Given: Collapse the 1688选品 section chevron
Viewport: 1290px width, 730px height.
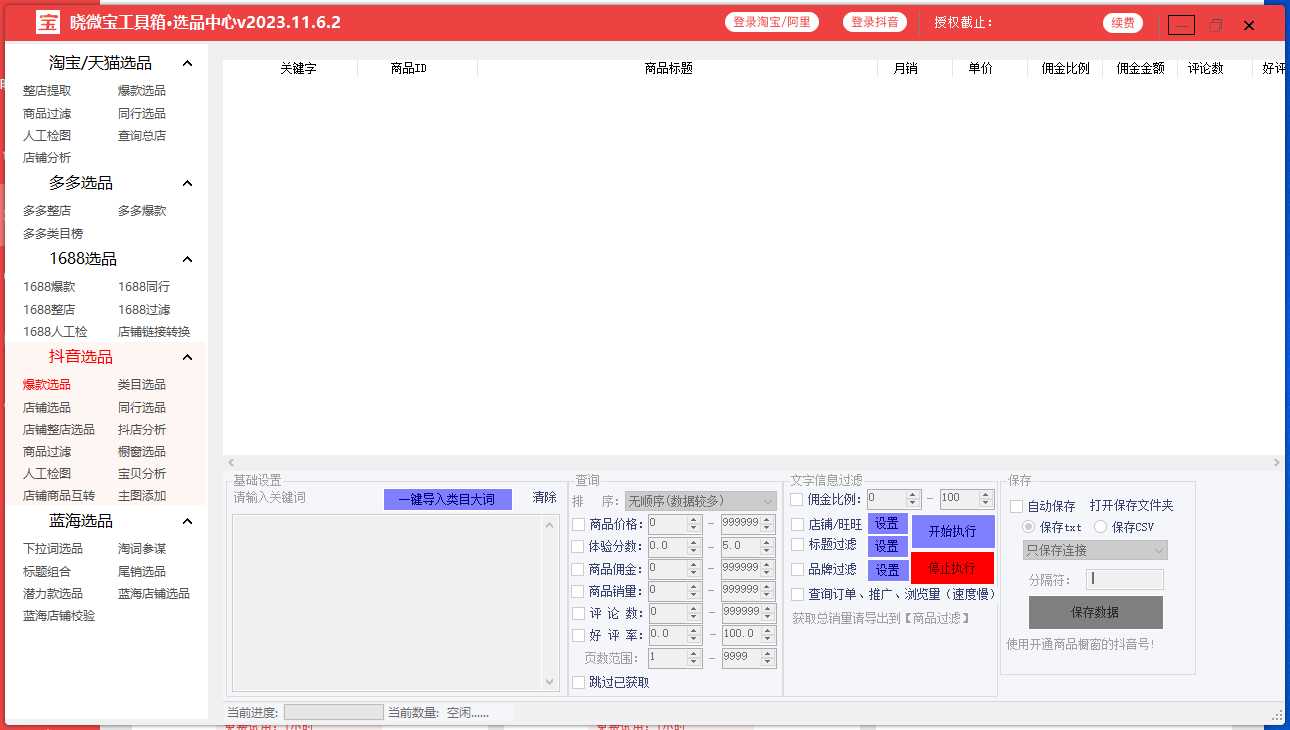Looking at the screenshot, I should (187, 259).
